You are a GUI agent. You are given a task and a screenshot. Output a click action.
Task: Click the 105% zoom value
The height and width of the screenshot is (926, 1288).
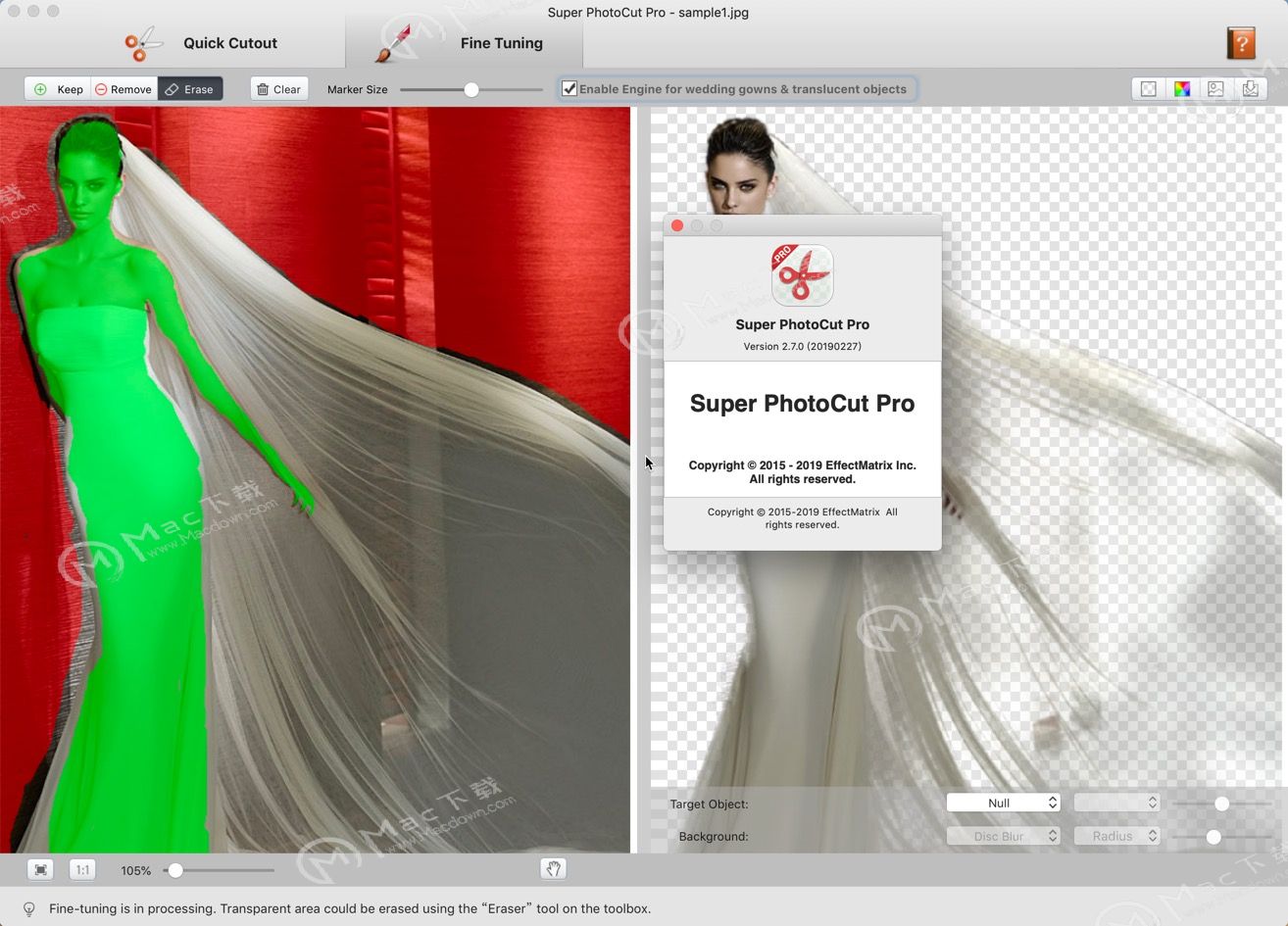click(x=136, y=870)
